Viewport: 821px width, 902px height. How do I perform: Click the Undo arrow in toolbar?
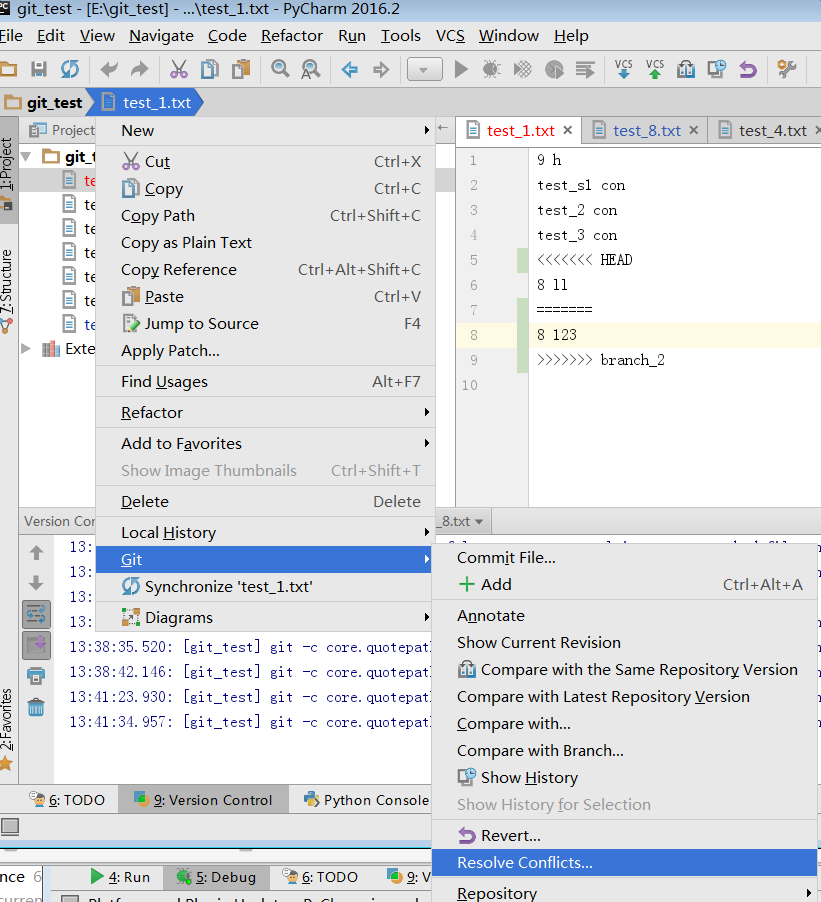point(109,70)
